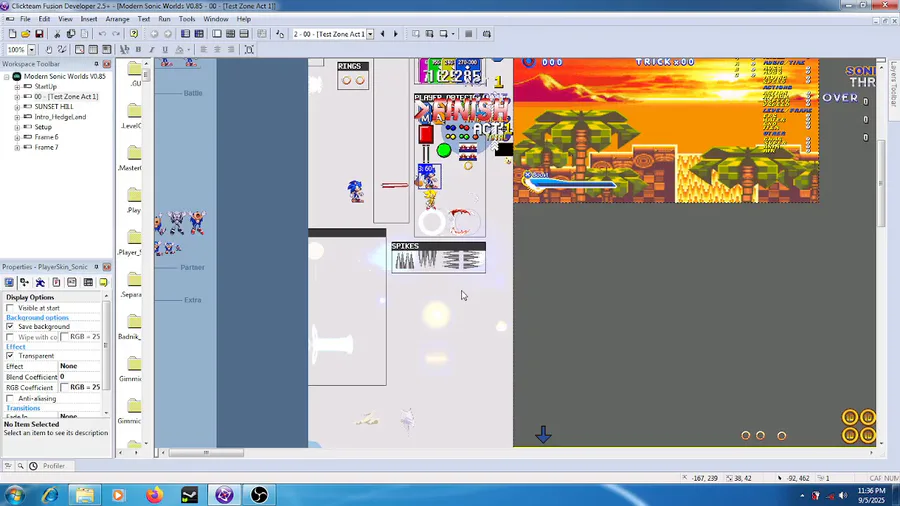
Task: Click the frame editor horizontal scrollbar thumb
Action: click(206, 453)
